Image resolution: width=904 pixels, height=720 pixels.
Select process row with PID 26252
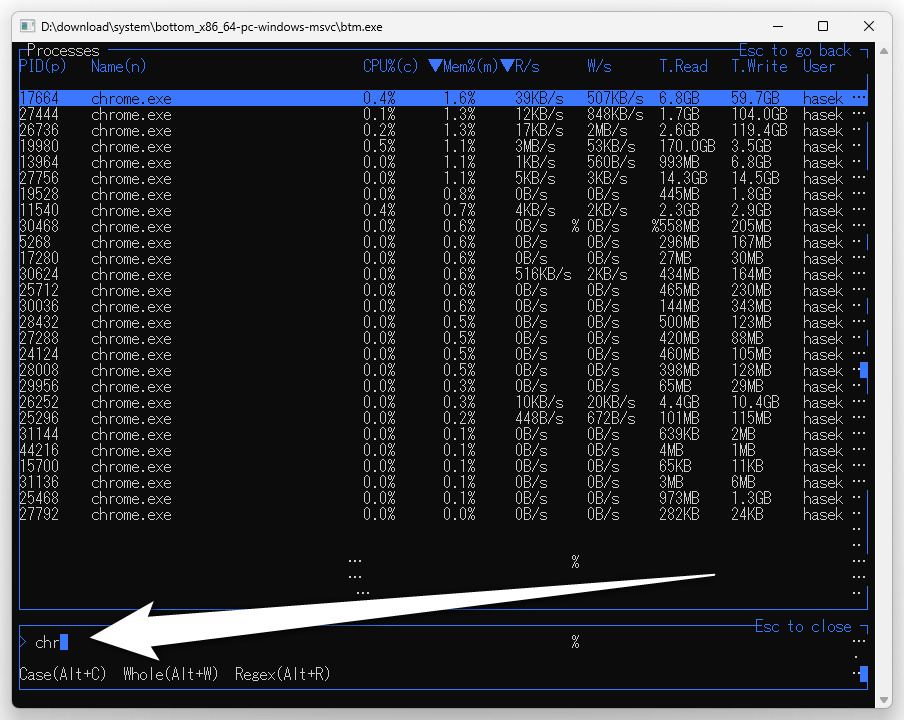(443, 402)
